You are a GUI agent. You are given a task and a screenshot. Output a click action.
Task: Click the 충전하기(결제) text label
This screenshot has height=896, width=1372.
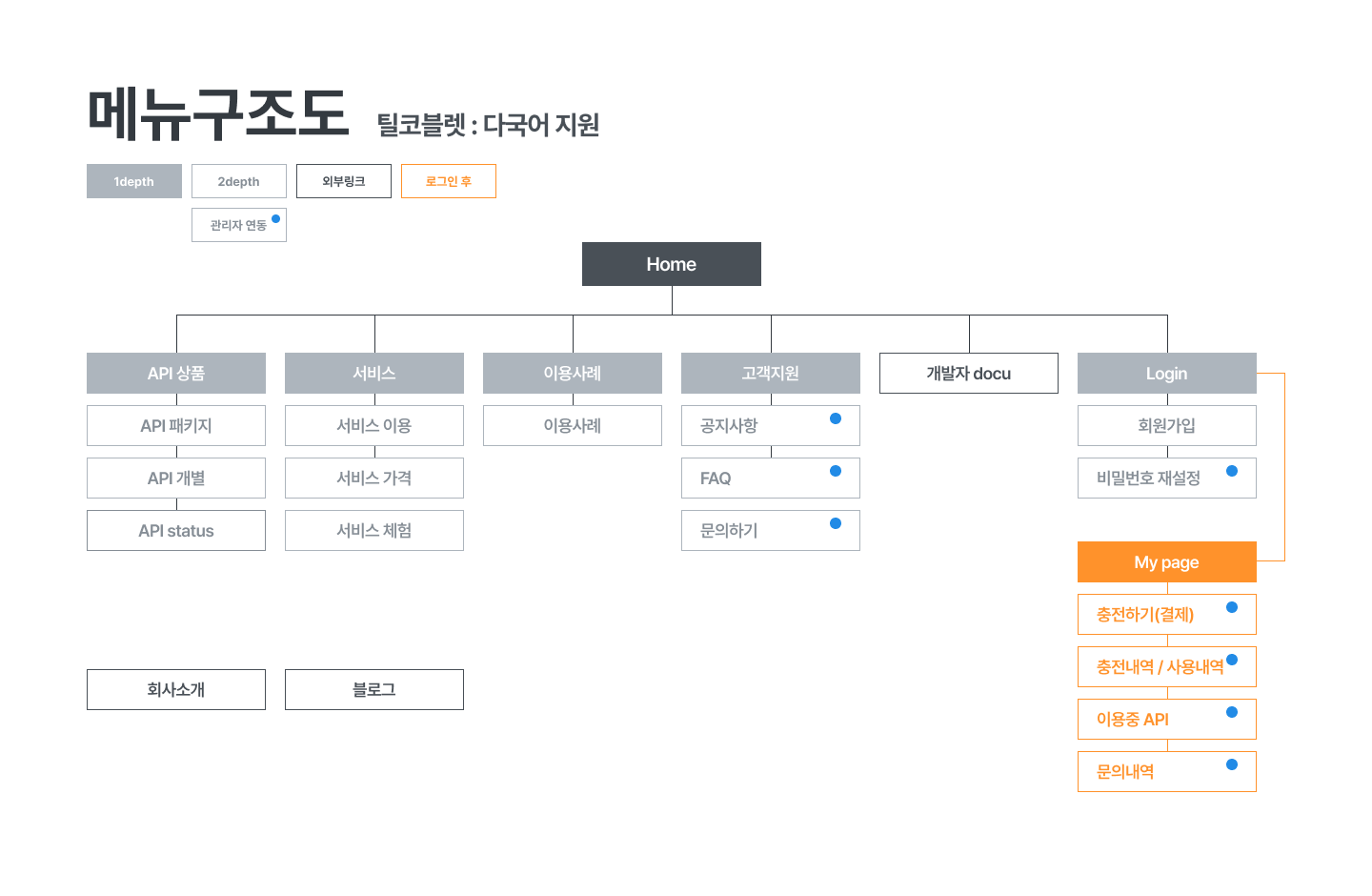1145,615
